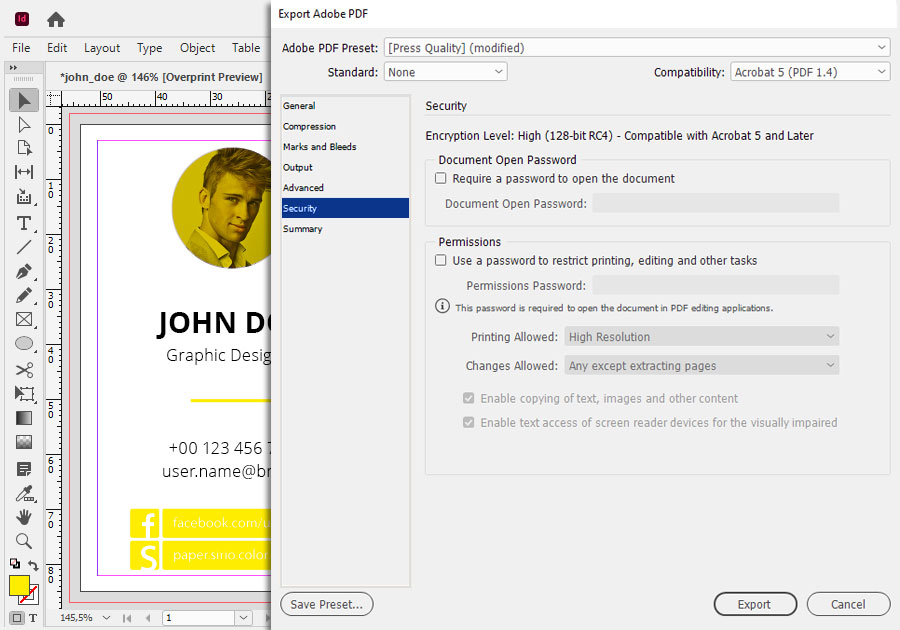Select the Hand tool

pos(24,517)
